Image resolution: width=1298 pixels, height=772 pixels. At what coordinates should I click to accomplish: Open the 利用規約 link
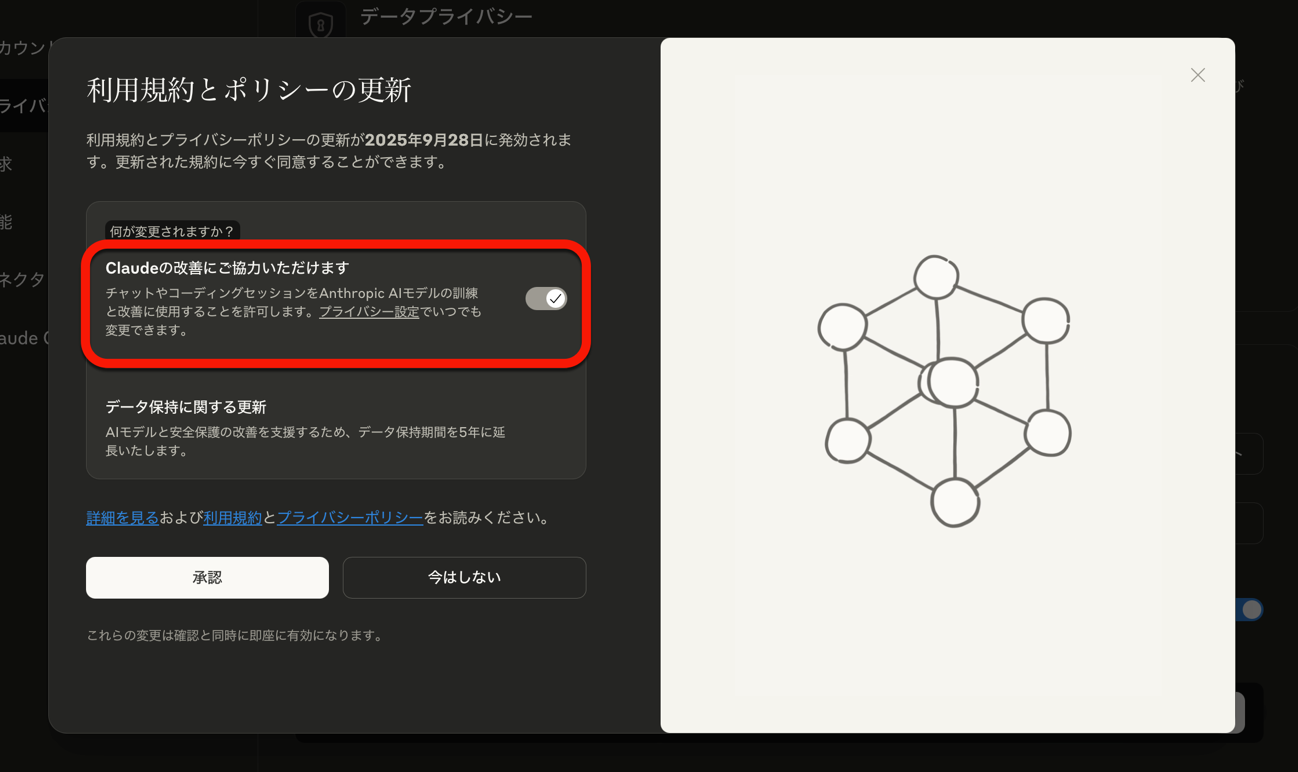(232, 518)
